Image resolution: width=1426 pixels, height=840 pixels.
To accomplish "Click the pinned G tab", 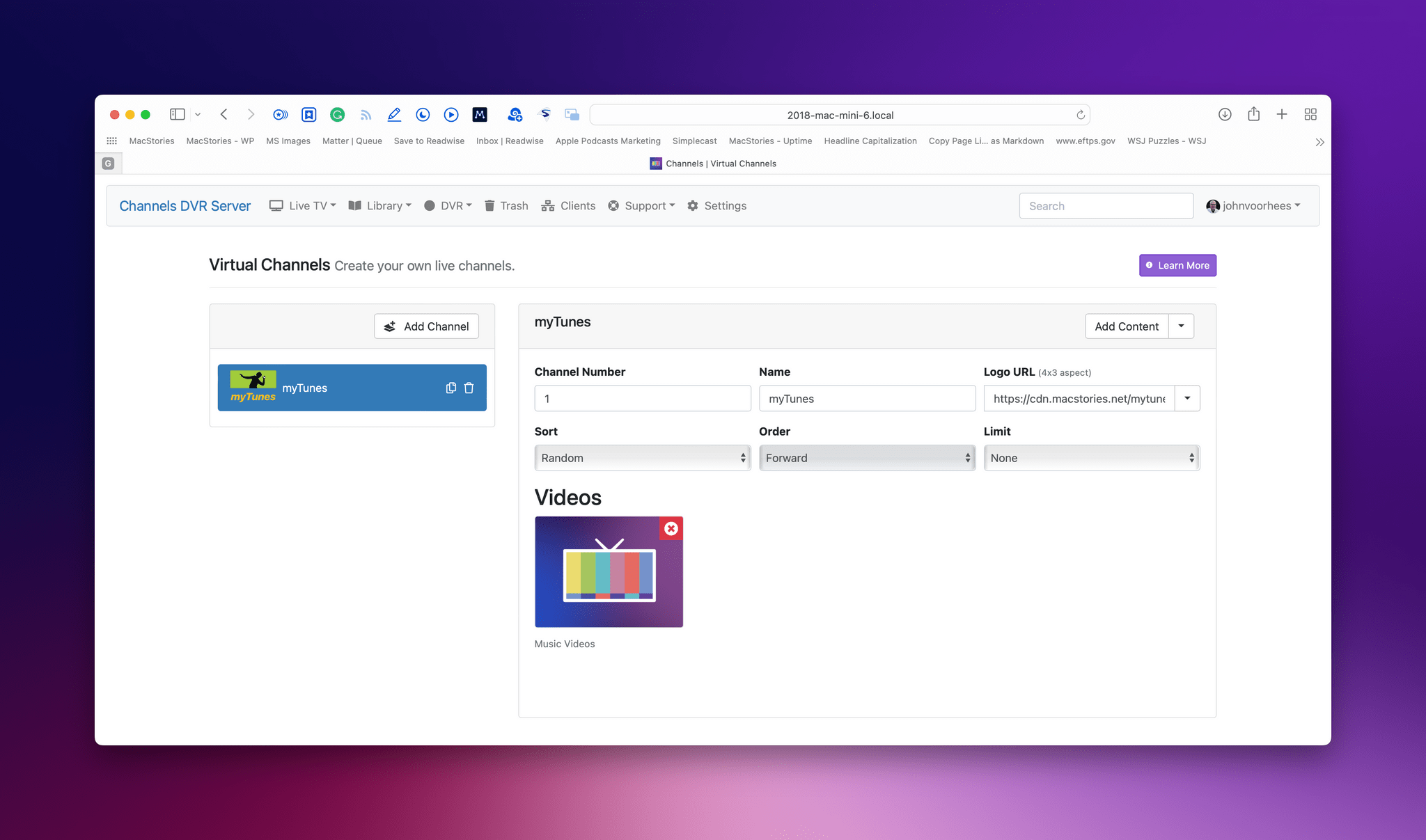I will click(108, 164).
